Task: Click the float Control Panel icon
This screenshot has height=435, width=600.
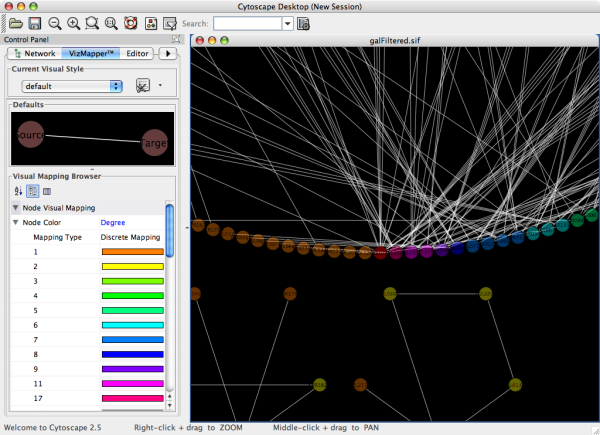Action: (x=176, y=39)
